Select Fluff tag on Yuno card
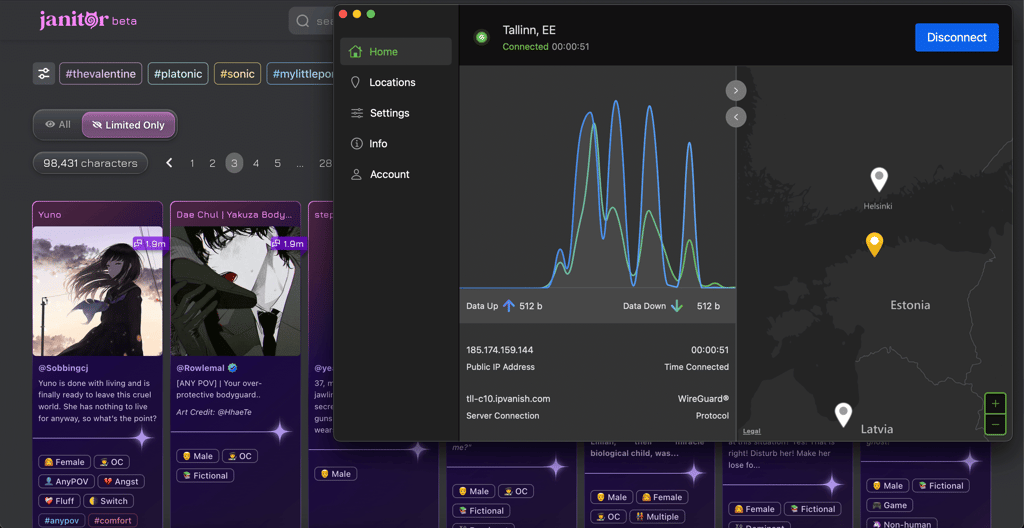 [x=59, y=501]
